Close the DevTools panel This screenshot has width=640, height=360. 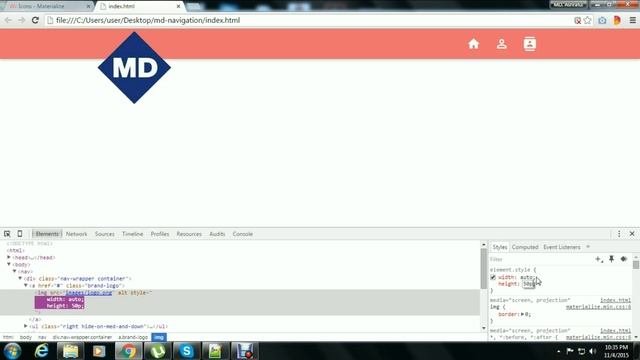point(632,234)
